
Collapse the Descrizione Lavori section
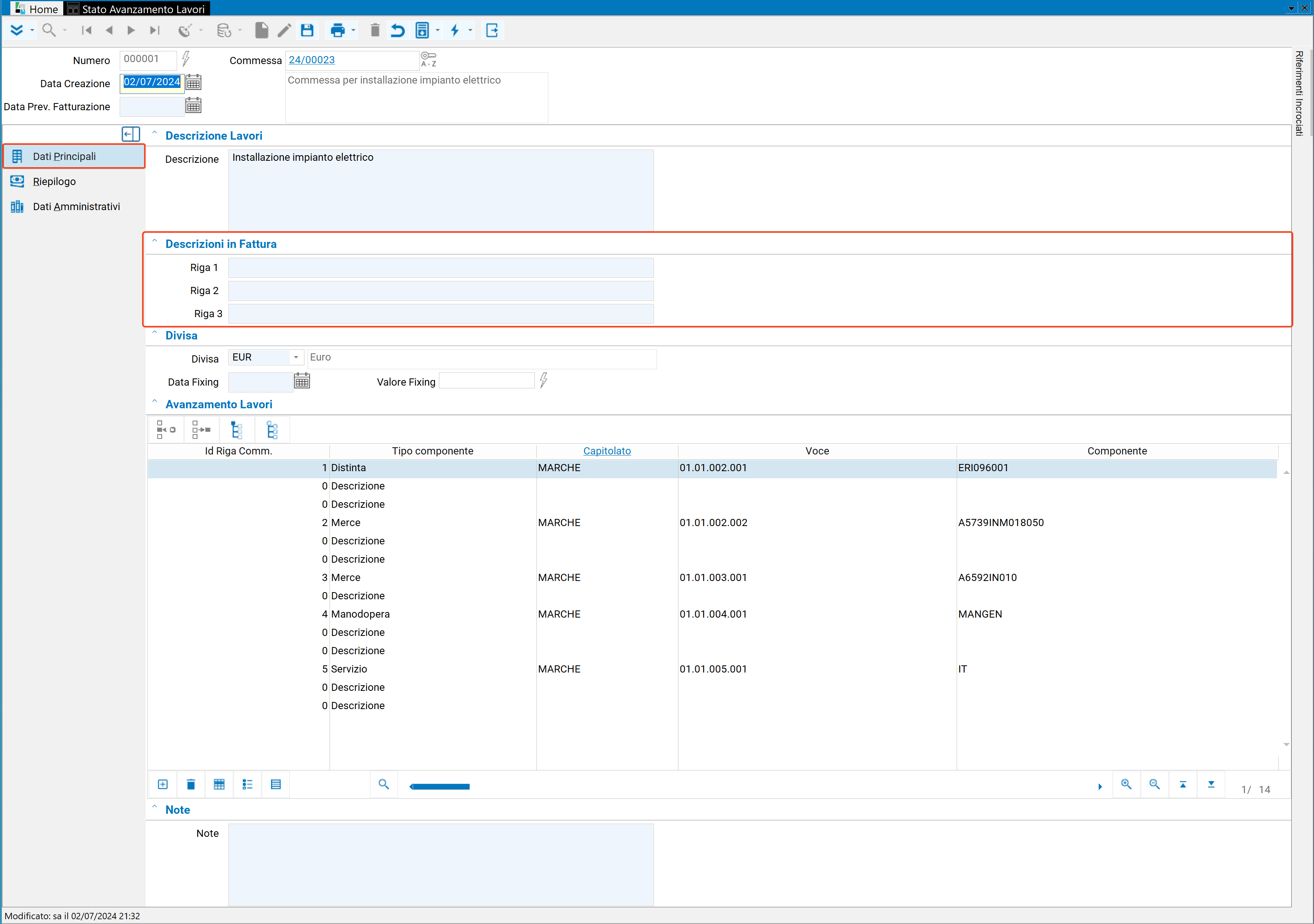(x=154, y=134)
